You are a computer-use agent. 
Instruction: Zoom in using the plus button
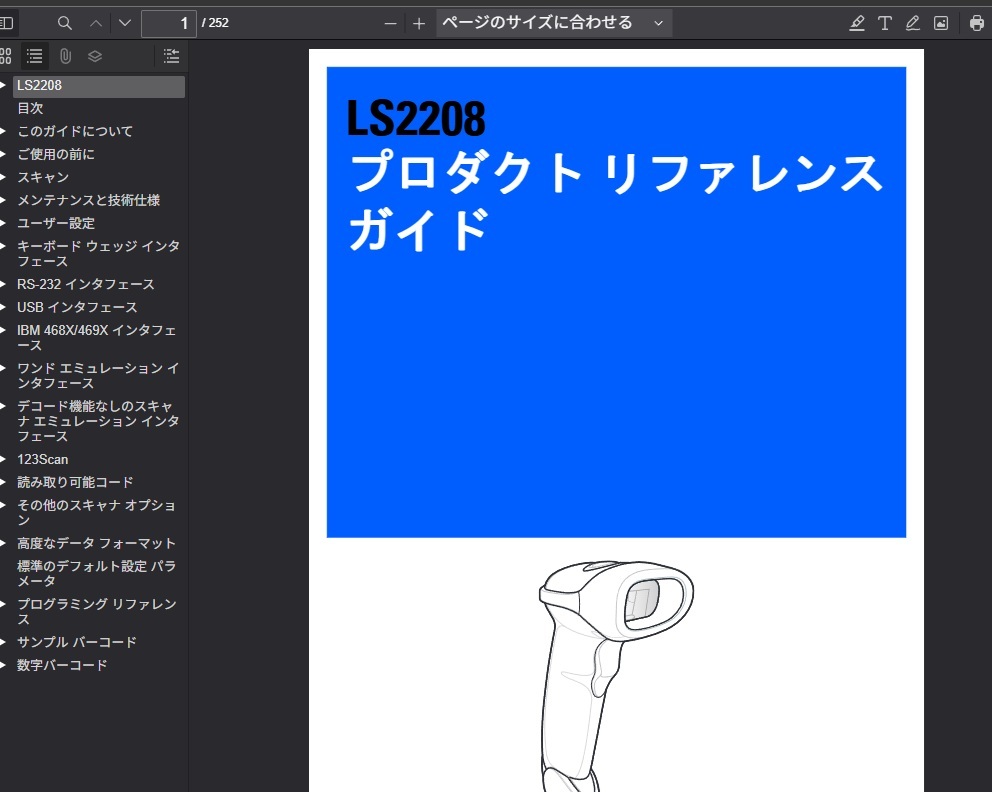[x=419, y=22]
